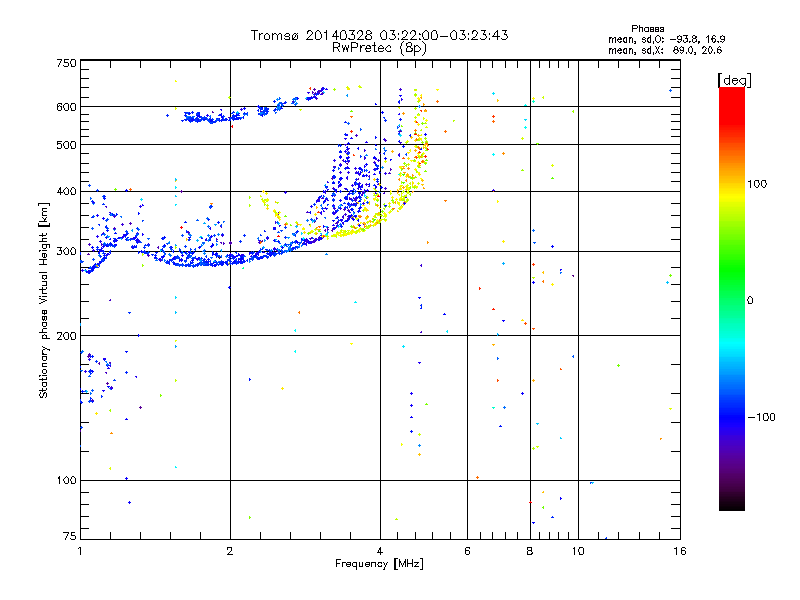Click the '750' y-axis tick label
Viewport: 800px width, 600px height.
66,63
